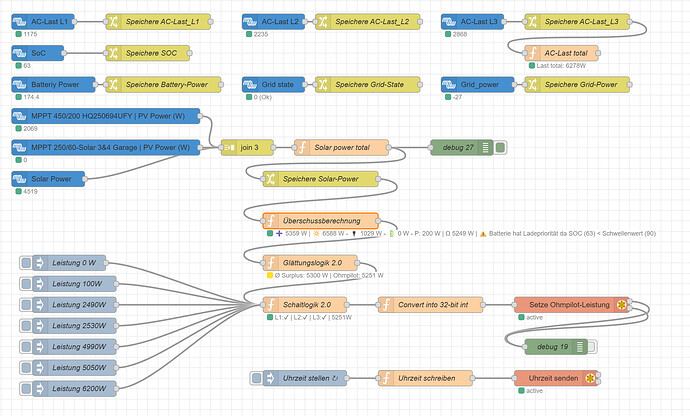Click the Victron icon on AC-Last L1 node
The height and width of the screenshot is (416, 690).
coord(19,21)
